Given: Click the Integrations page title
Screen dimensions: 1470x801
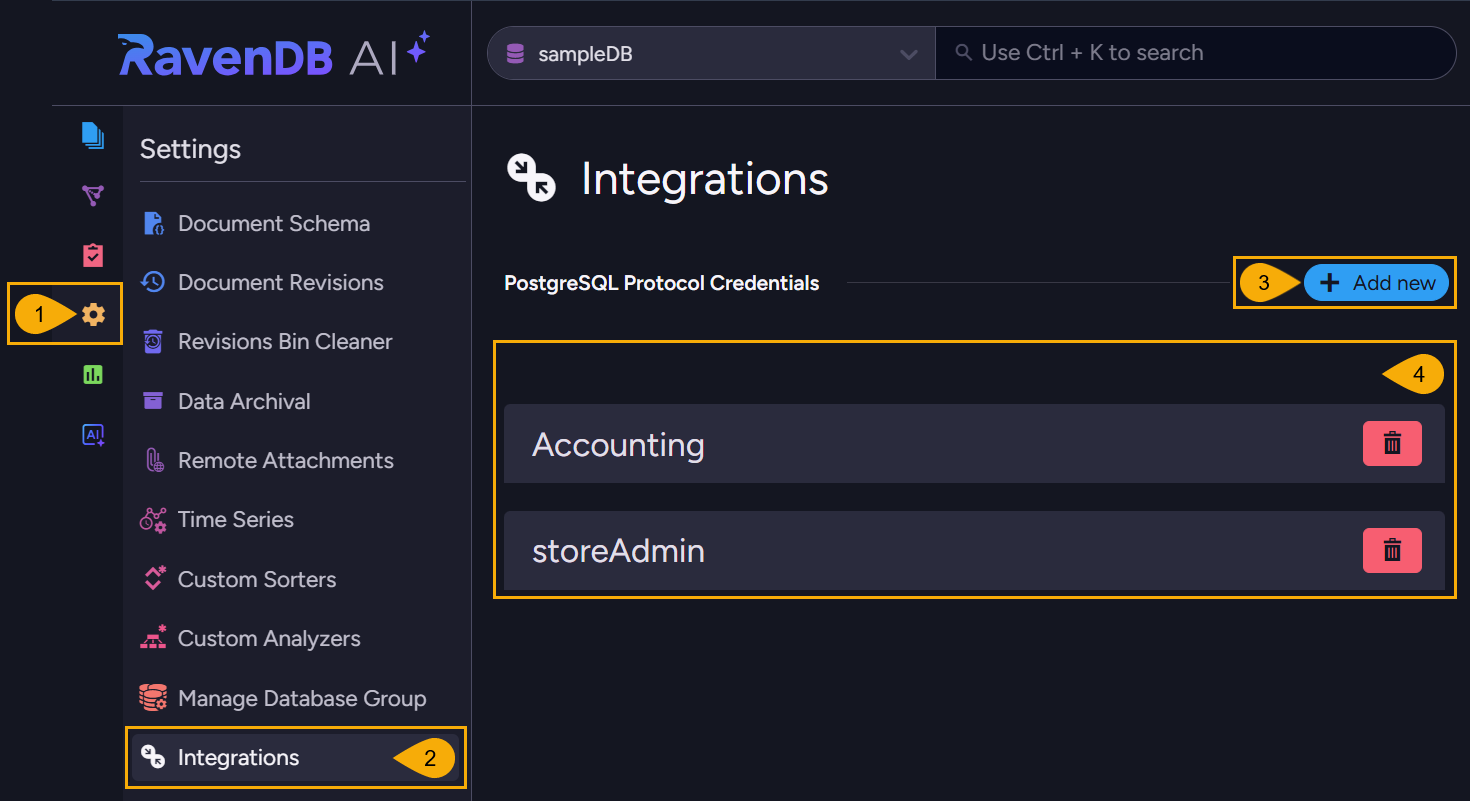Looking at the screenshot, I should pos(705,179).
